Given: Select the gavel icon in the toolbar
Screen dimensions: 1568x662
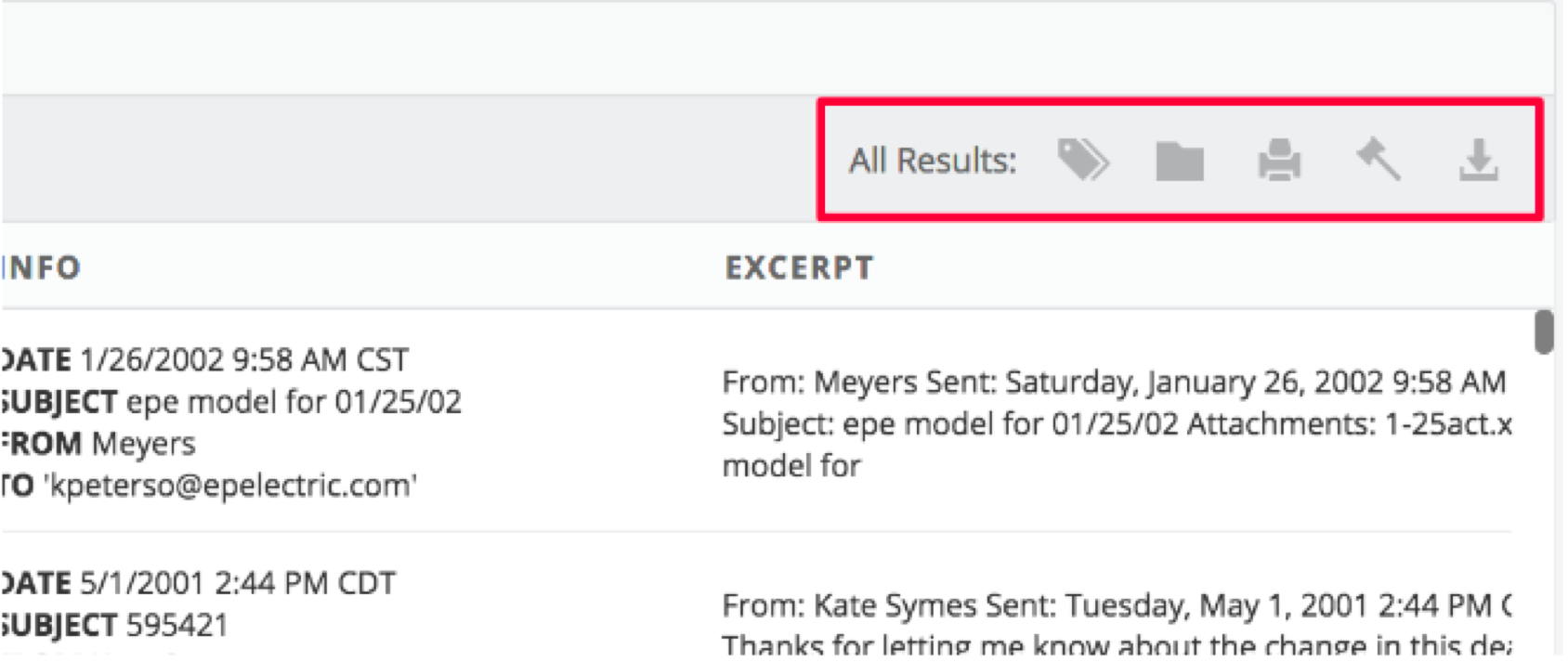Looking at the screenshot, I should click(1379, 159).
